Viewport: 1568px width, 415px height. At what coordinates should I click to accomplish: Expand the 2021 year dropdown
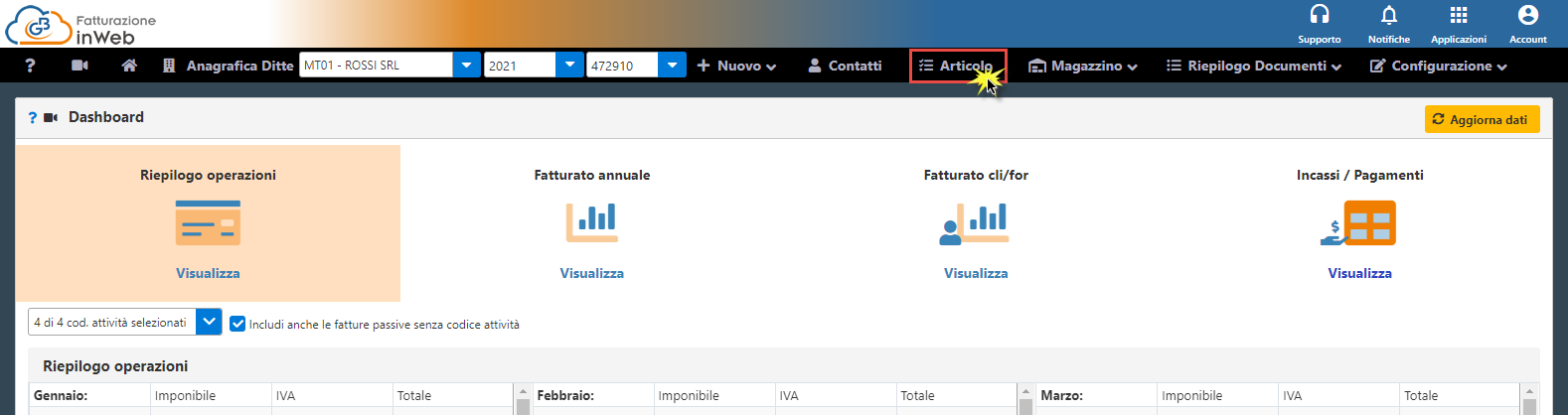click(x=569, y=66)
